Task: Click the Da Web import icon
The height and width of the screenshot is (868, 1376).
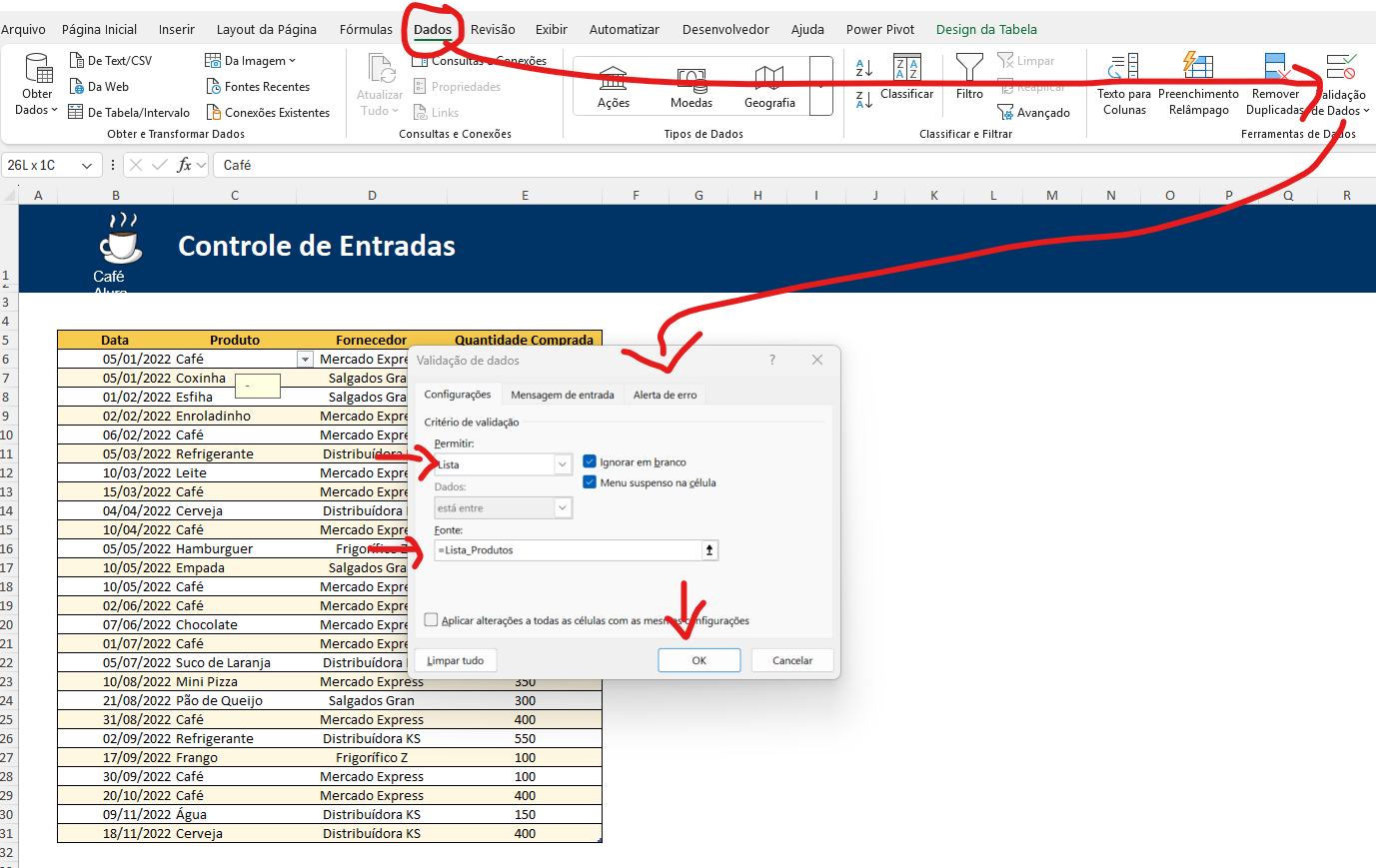Action: pyautogui.click(x=76, y=87)
